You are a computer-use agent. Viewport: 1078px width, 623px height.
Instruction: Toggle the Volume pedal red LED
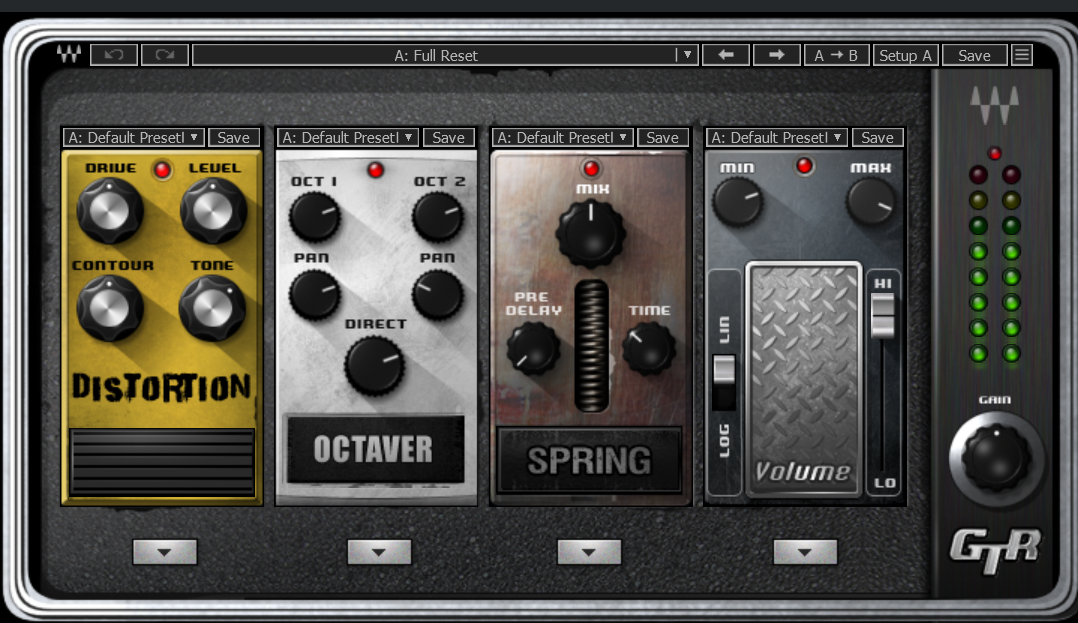pos(804,166)
